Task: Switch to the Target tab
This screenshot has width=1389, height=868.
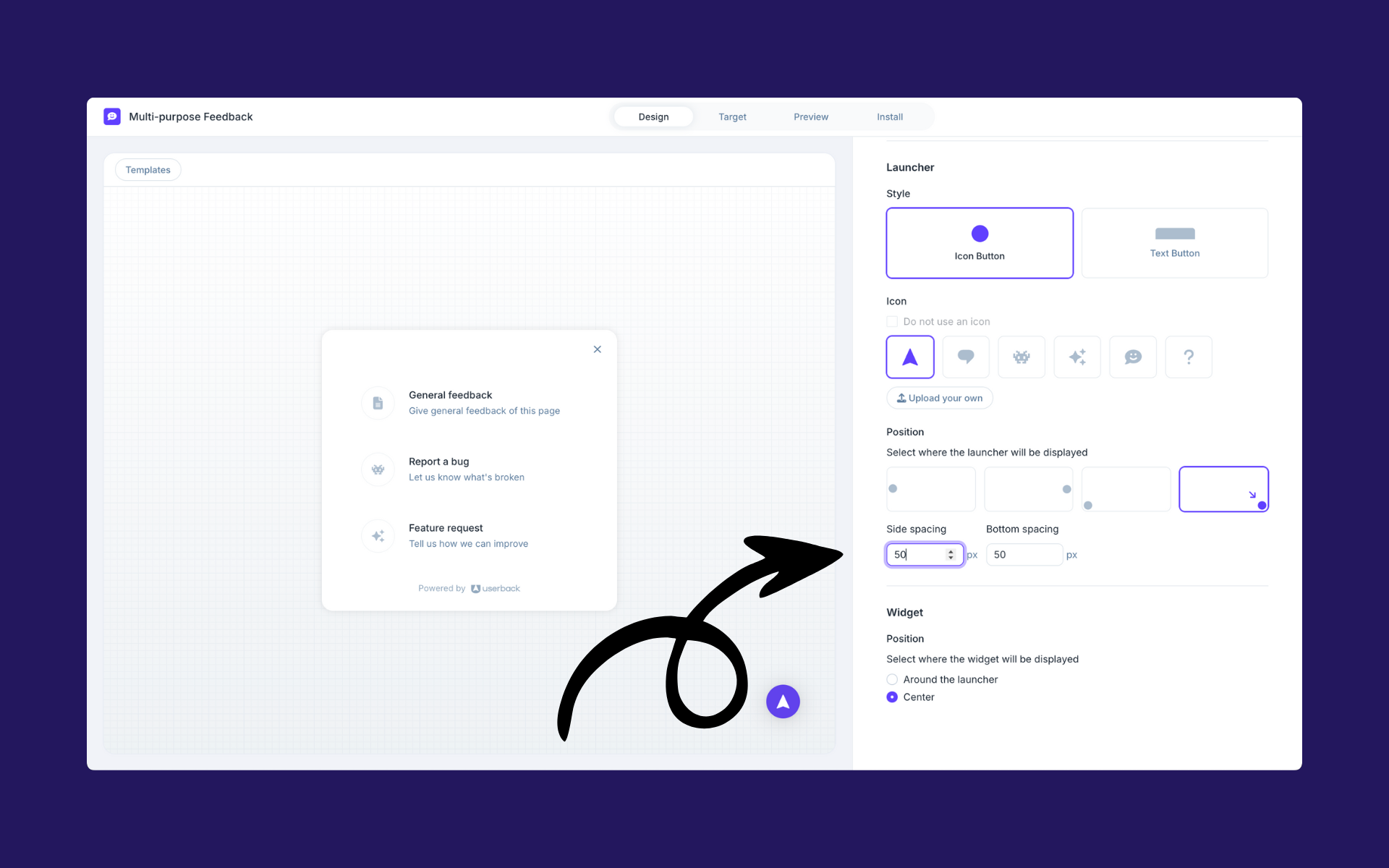Action: (x=732, y=116)
